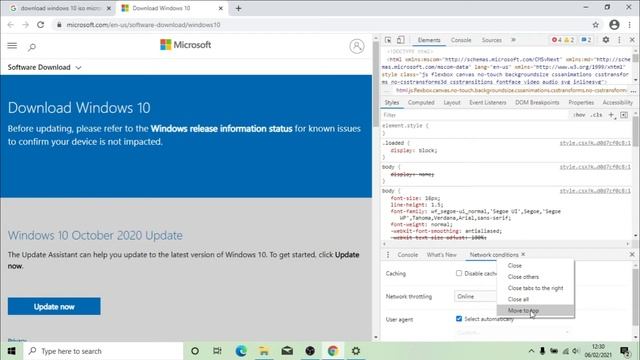Viewport: 640px width, 360px height.
Task: Toggle .cls element classes
Action: (597, 115)
